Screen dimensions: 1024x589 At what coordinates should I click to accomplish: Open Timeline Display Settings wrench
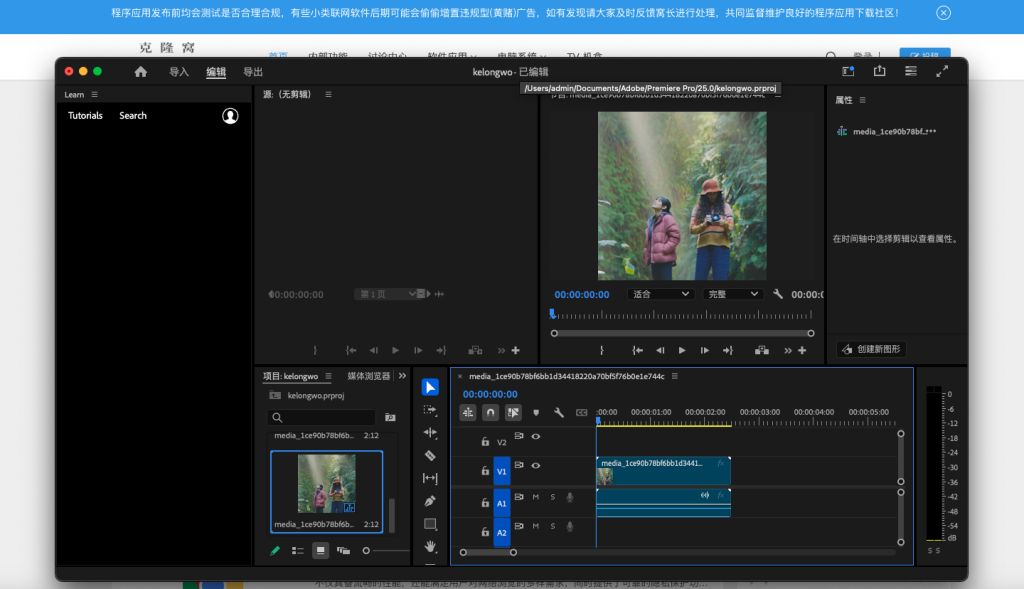click(558, 413)
